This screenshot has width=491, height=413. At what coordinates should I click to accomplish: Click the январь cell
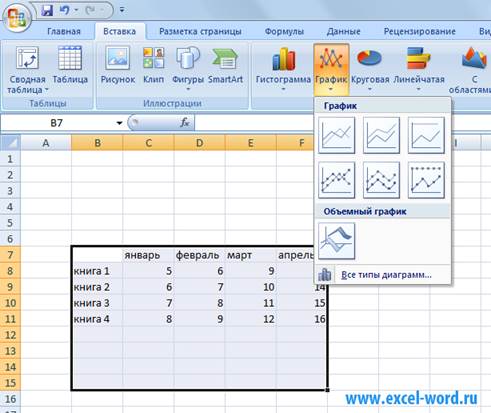(148, 255)
